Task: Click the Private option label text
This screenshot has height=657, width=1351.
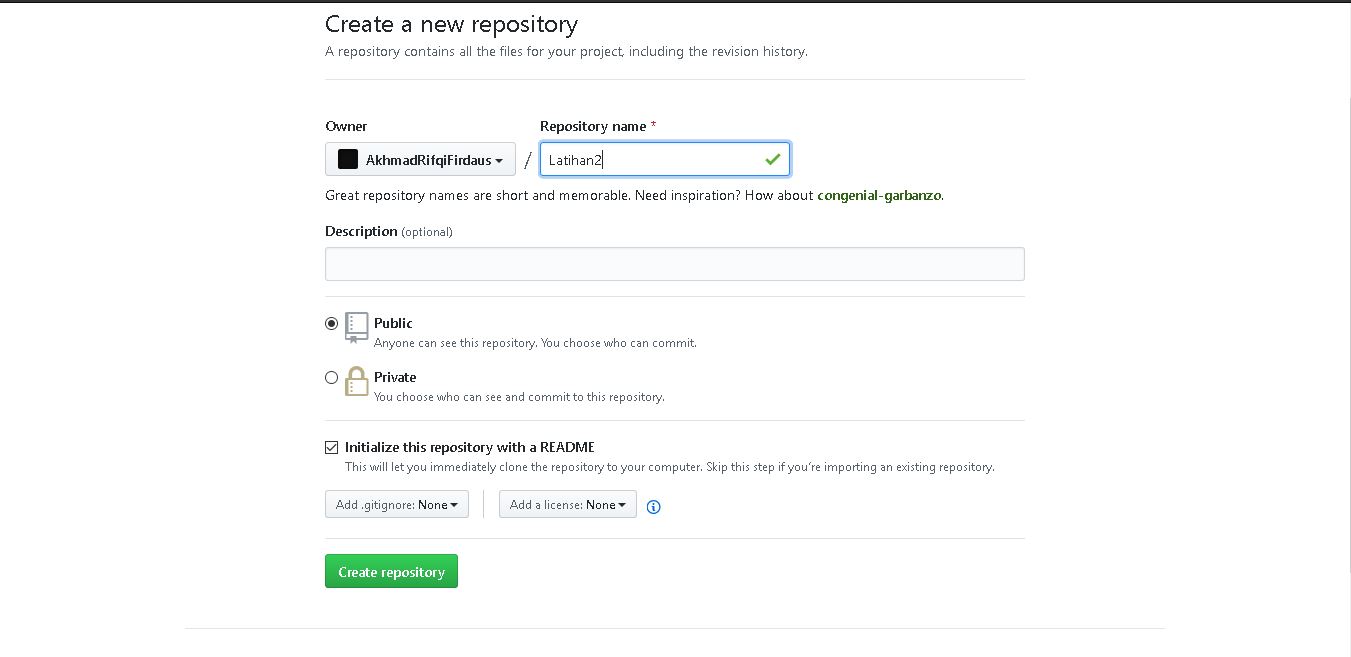Action: 395,377
